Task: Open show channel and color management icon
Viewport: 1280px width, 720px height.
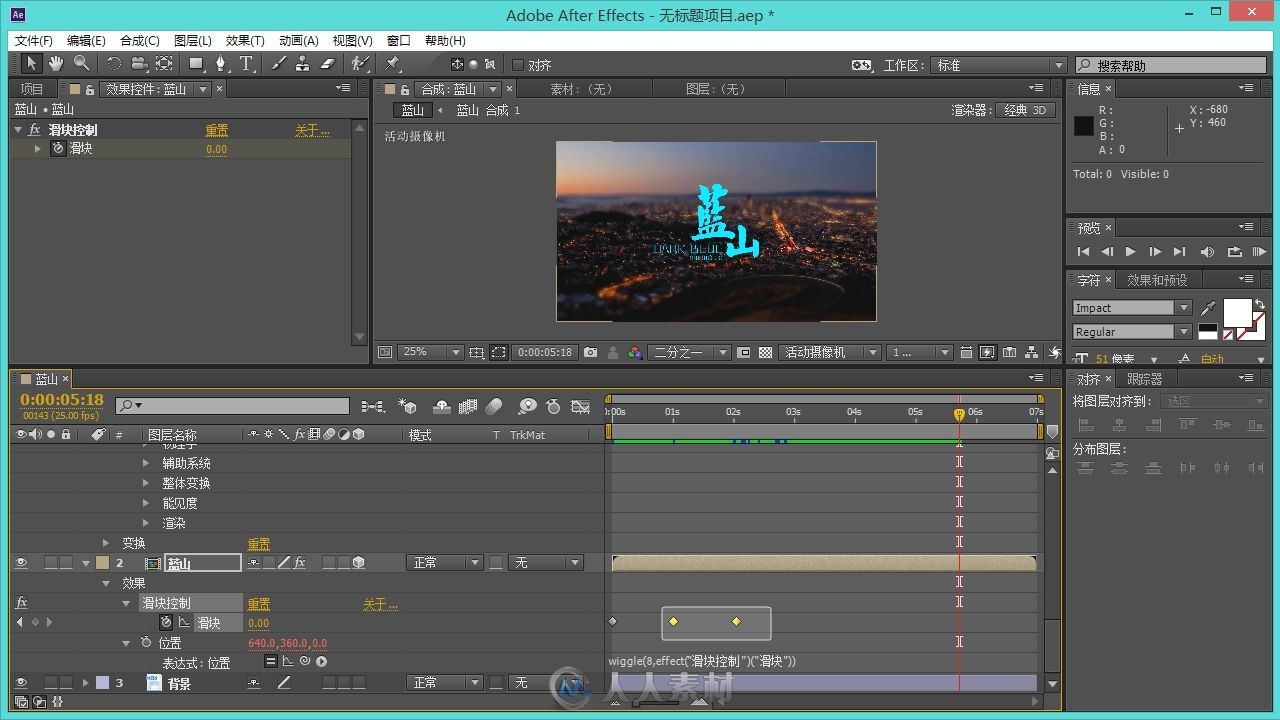Action: (x=634, y=352)
